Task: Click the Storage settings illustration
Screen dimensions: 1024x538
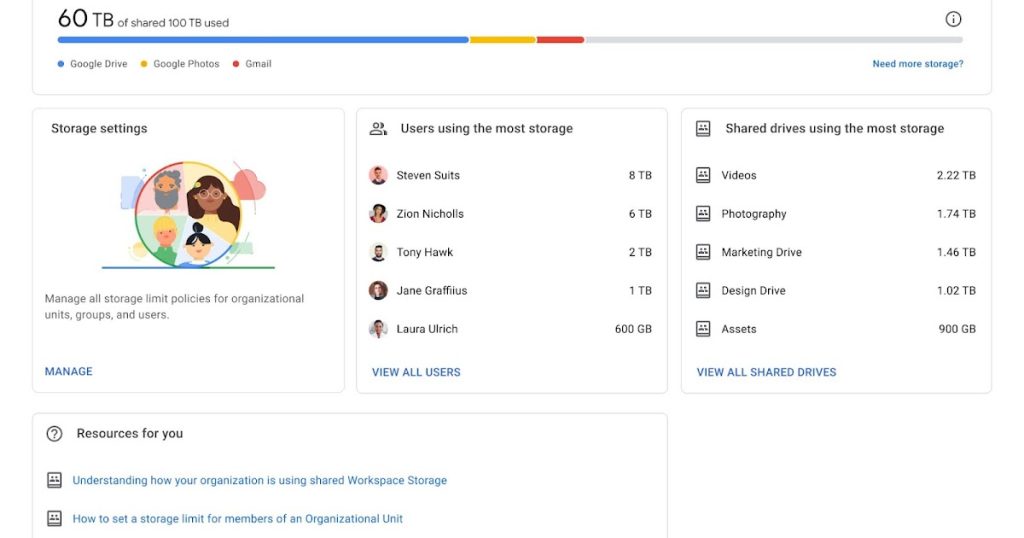Action: (x=188, y=214)
